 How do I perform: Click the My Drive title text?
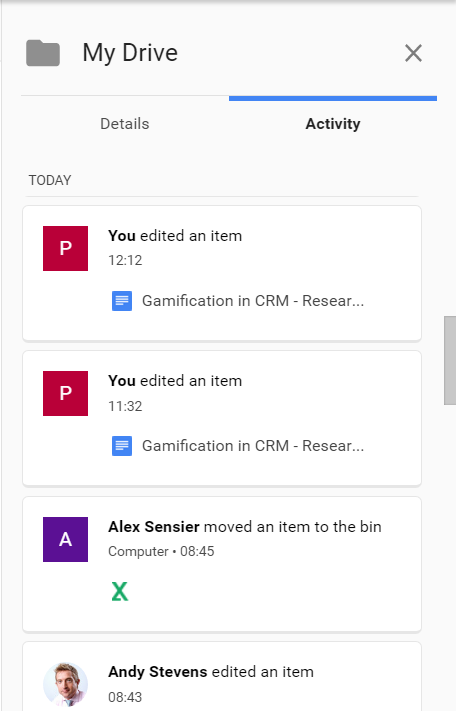coord(130,53)
